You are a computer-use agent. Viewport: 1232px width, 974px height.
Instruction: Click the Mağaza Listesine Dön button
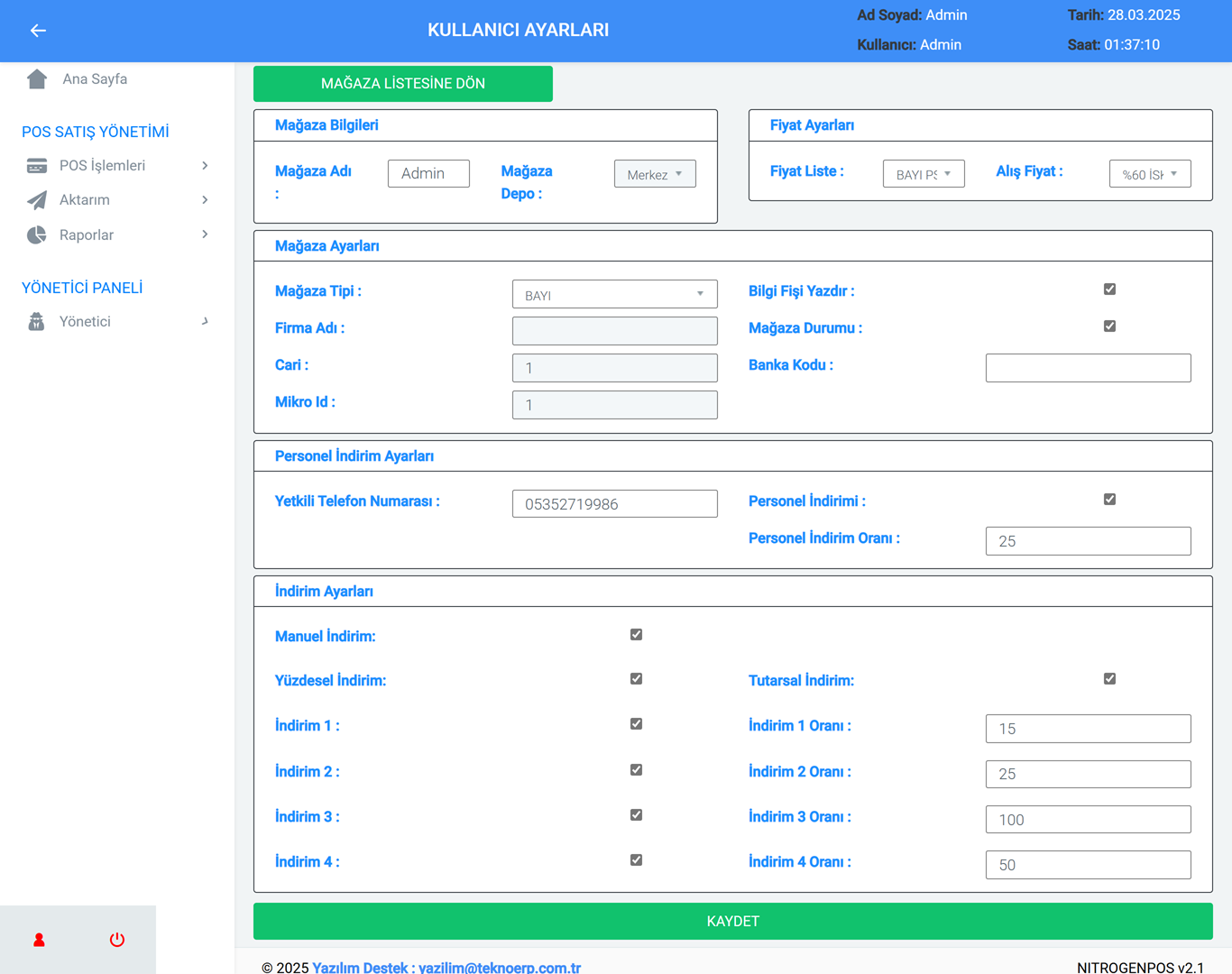coord(403,84)
